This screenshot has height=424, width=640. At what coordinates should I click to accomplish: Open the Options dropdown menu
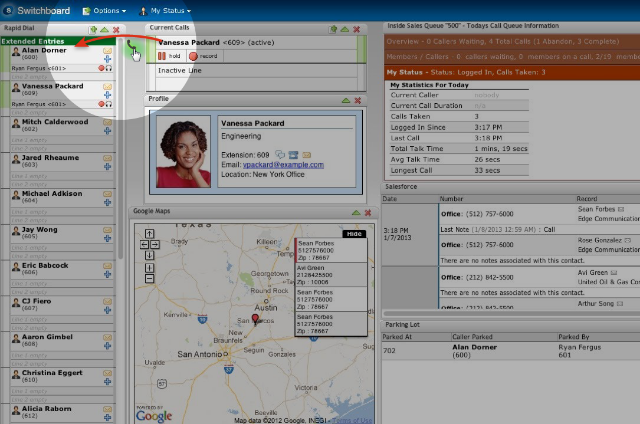pyautogui.click(x=104, y=11)
